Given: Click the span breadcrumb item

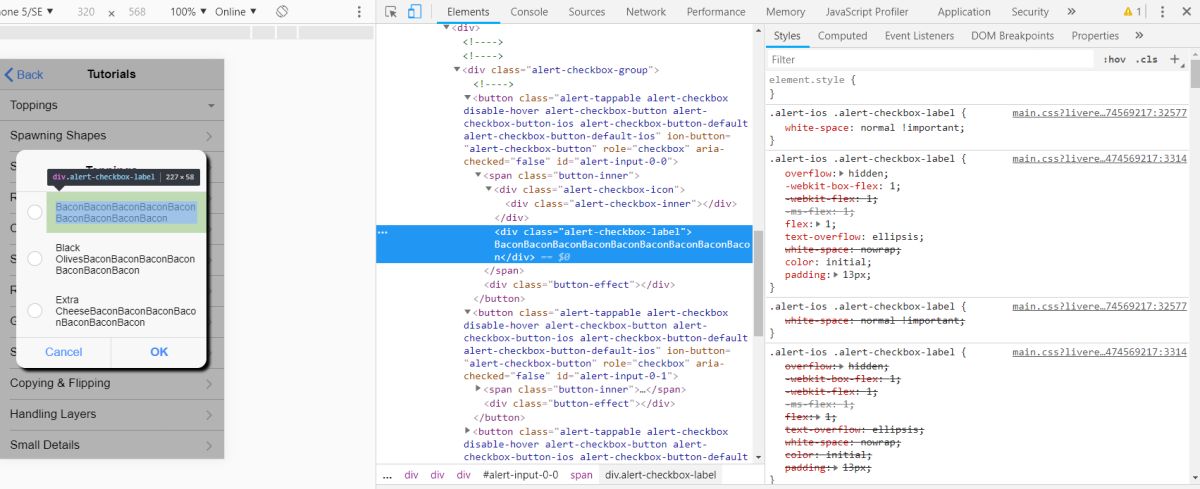Looking at the screenshot, I should click(x=581, y=475).
